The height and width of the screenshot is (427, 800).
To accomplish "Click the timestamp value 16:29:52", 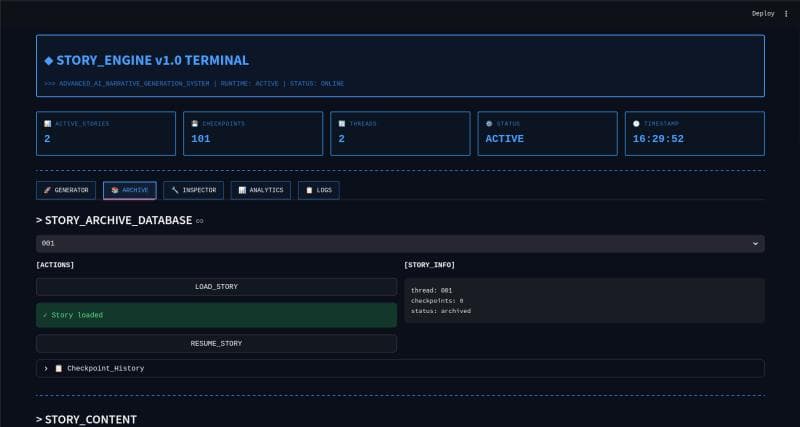I will (x=658, y=139).
